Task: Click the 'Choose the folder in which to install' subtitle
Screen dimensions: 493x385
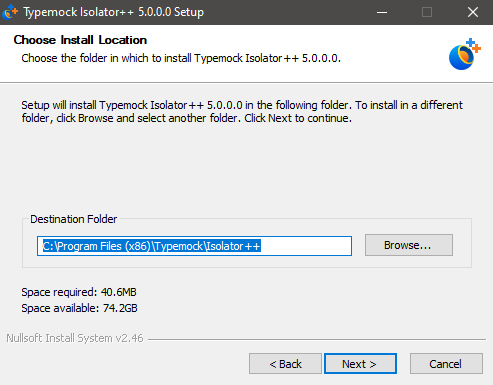Action: [x=181, y=58]
